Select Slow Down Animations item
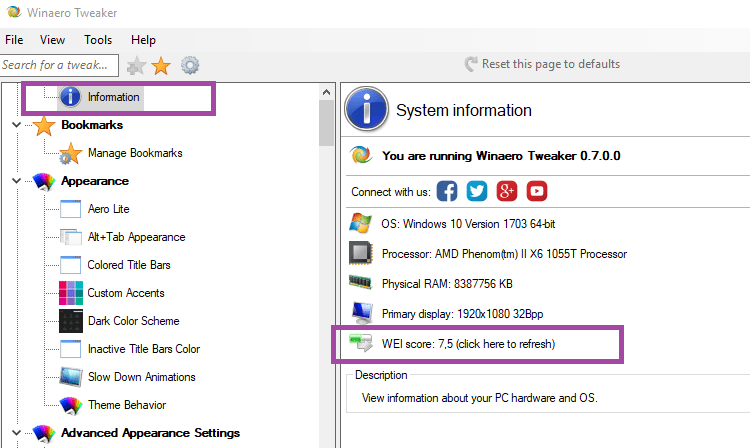The width and height of the screenshot is (750, 448). 142,377
